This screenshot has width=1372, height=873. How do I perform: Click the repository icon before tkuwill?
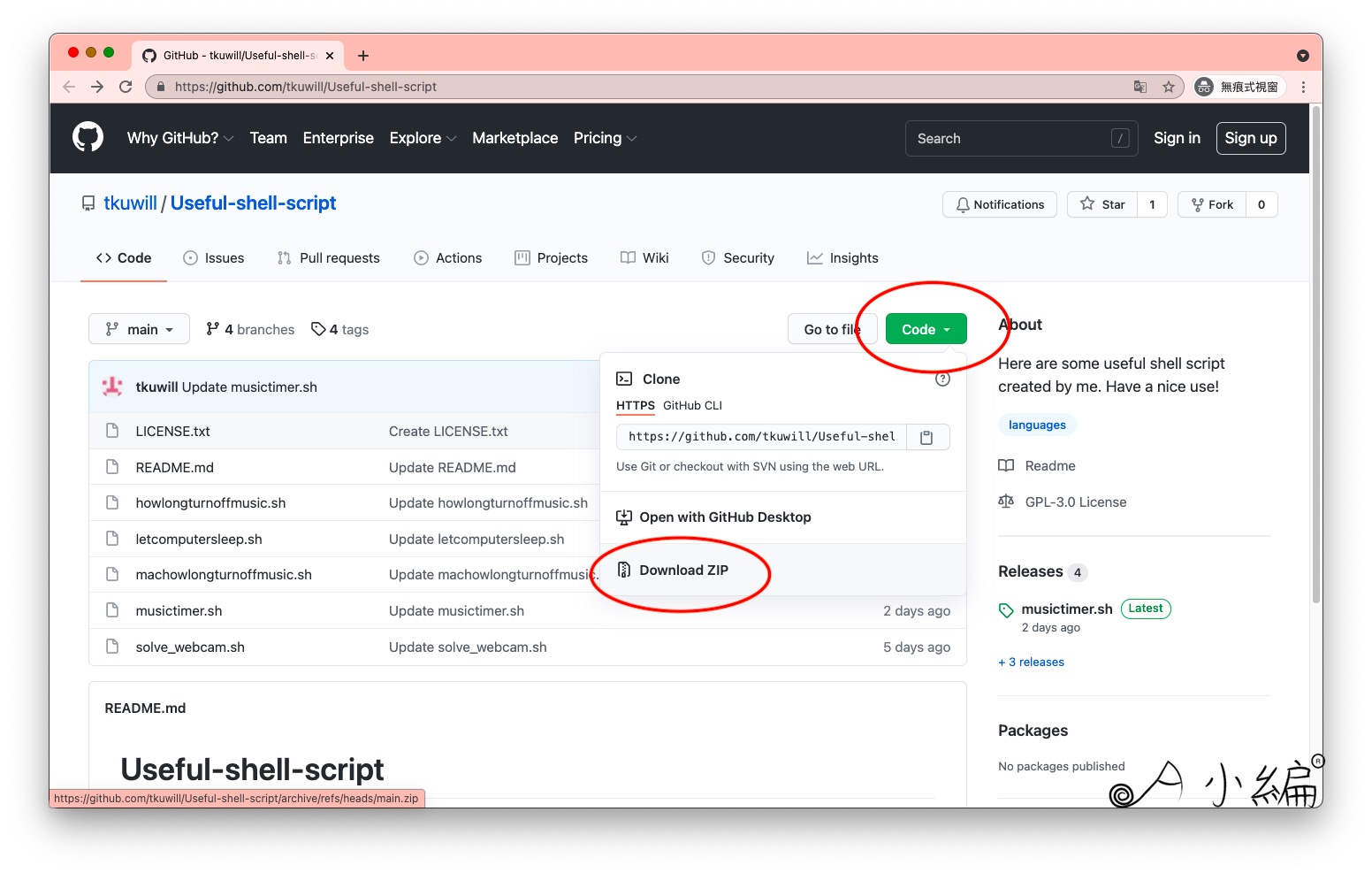(x=88, y=203)
